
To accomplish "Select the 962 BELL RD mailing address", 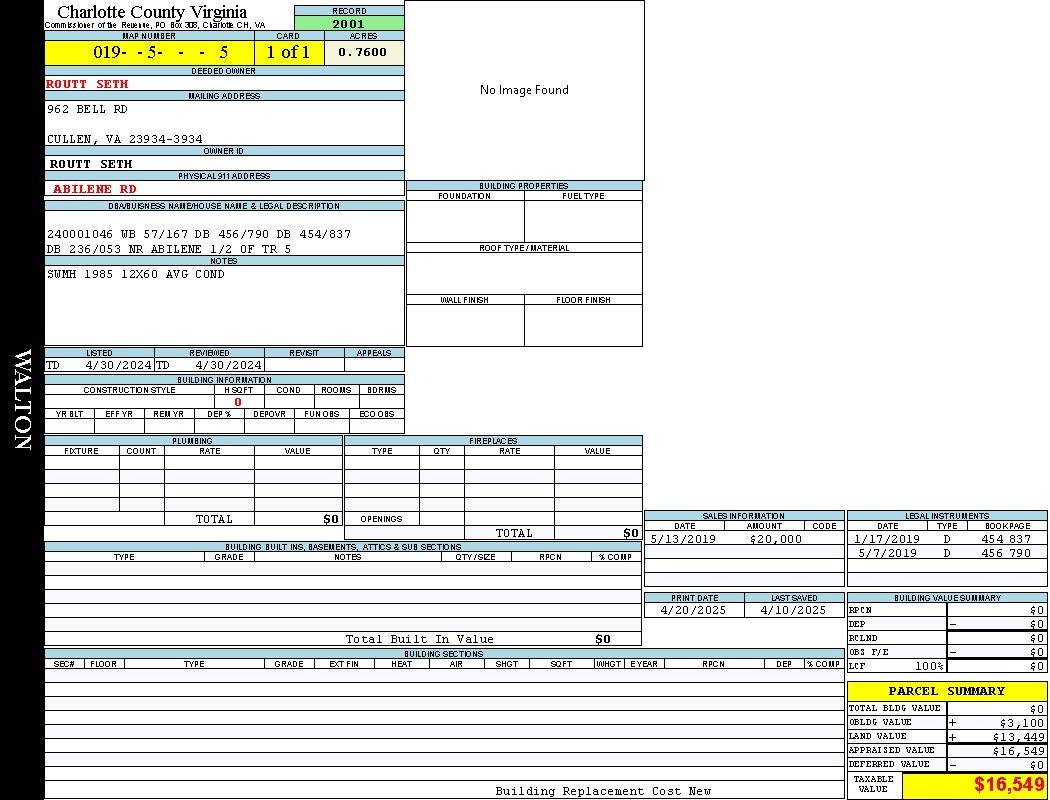I will tap(88, 109).
